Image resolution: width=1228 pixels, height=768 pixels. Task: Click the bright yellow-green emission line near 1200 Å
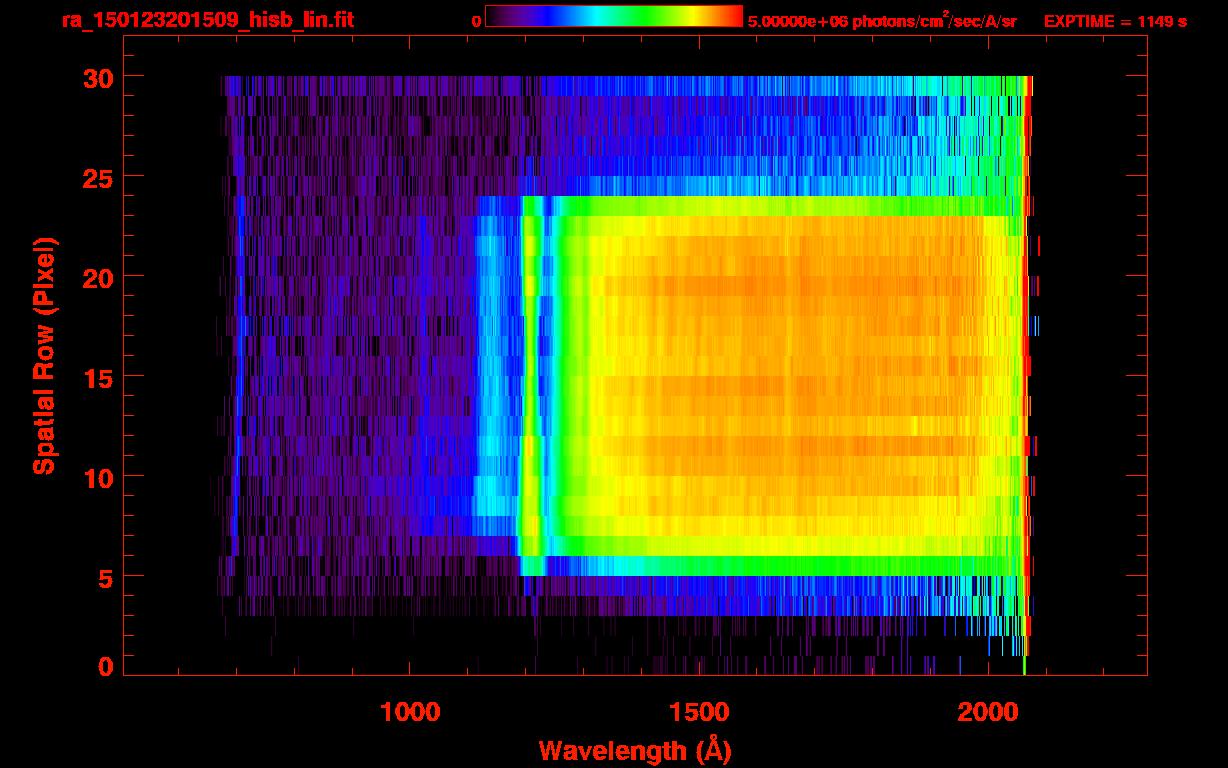coord(530,380)
